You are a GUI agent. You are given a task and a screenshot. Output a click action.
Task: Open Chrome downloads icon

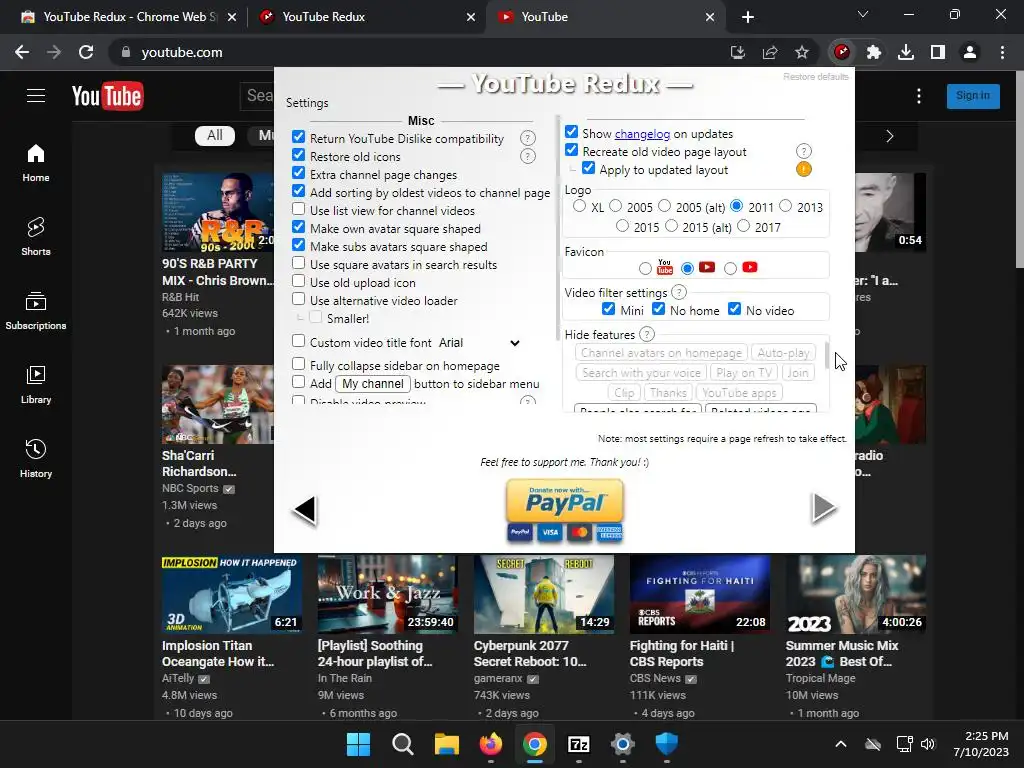pos(906,52)
